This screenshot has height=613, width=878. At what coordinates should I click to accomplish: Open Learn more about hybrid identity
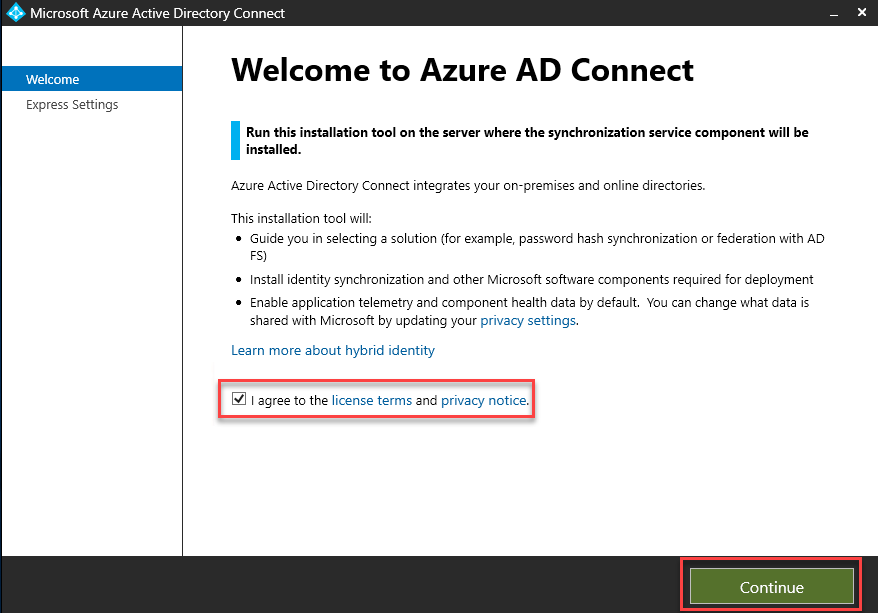333,350
